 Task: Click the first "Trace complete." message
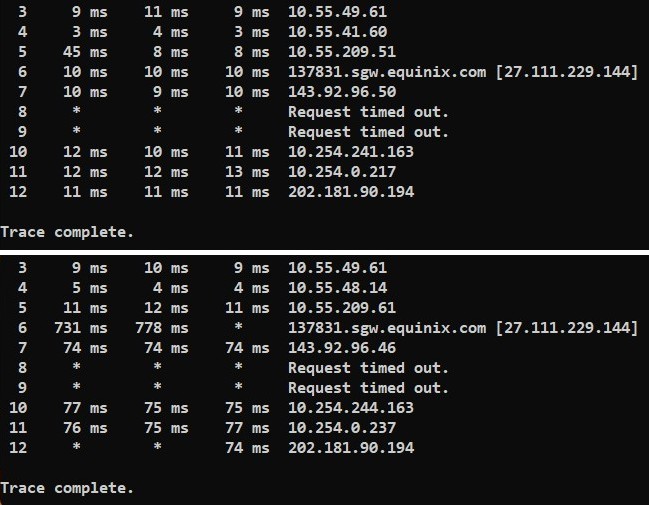pyautogui.click(x=67, y=232)
